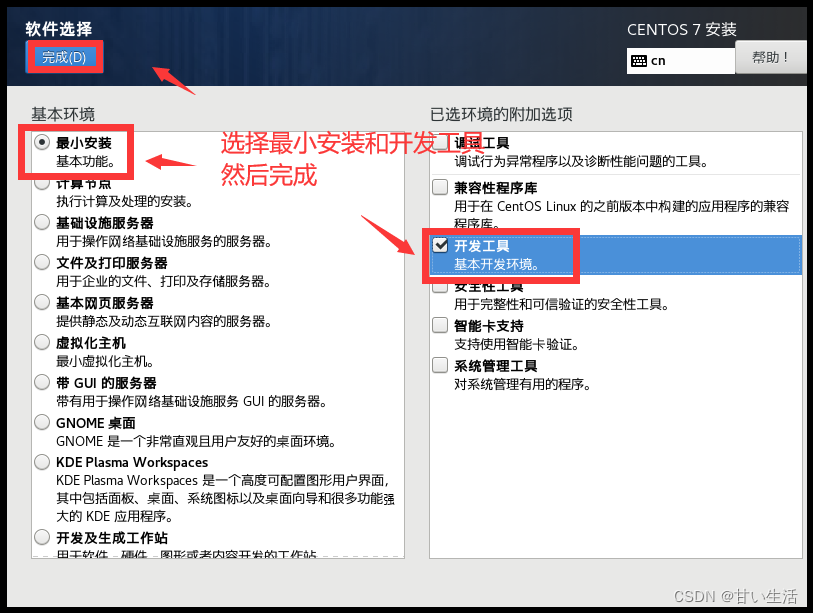This screenshot has height=613, width=813.
Task: Enable the 兼容性程序库 checkbox
Action: (x=440, y=187)
